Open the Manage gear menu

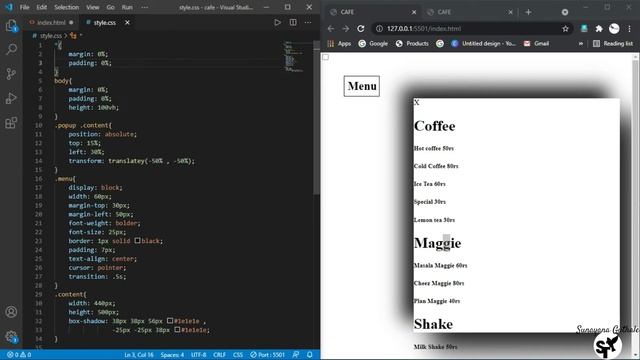tap(11, 337)
